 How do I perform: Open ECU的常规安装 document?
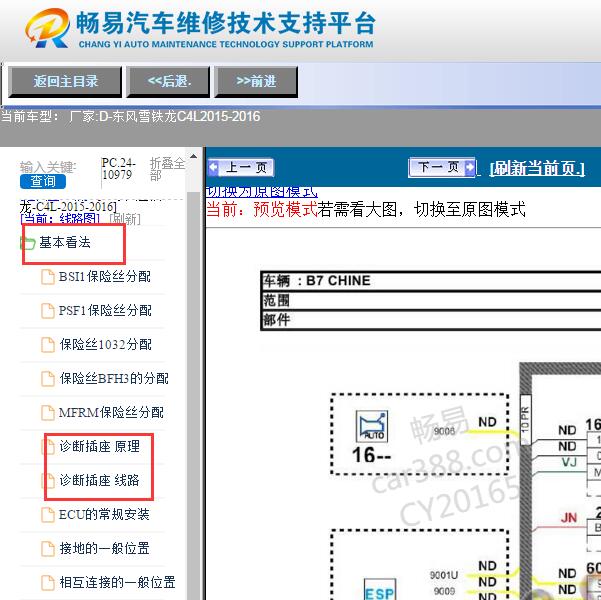pyautogui.click(x=104, y=515)
